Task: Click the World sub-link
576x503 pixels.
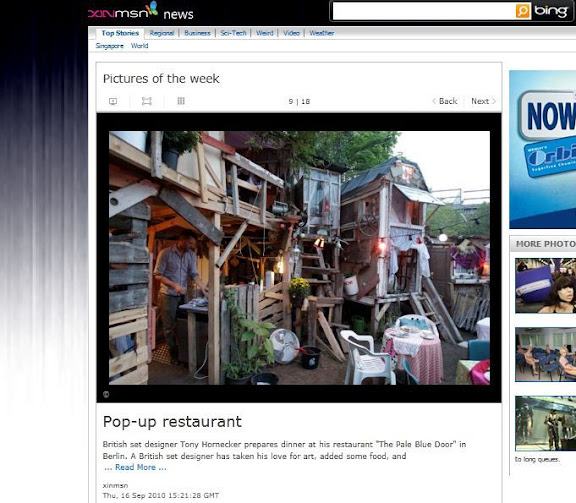Action: [140, 46]
